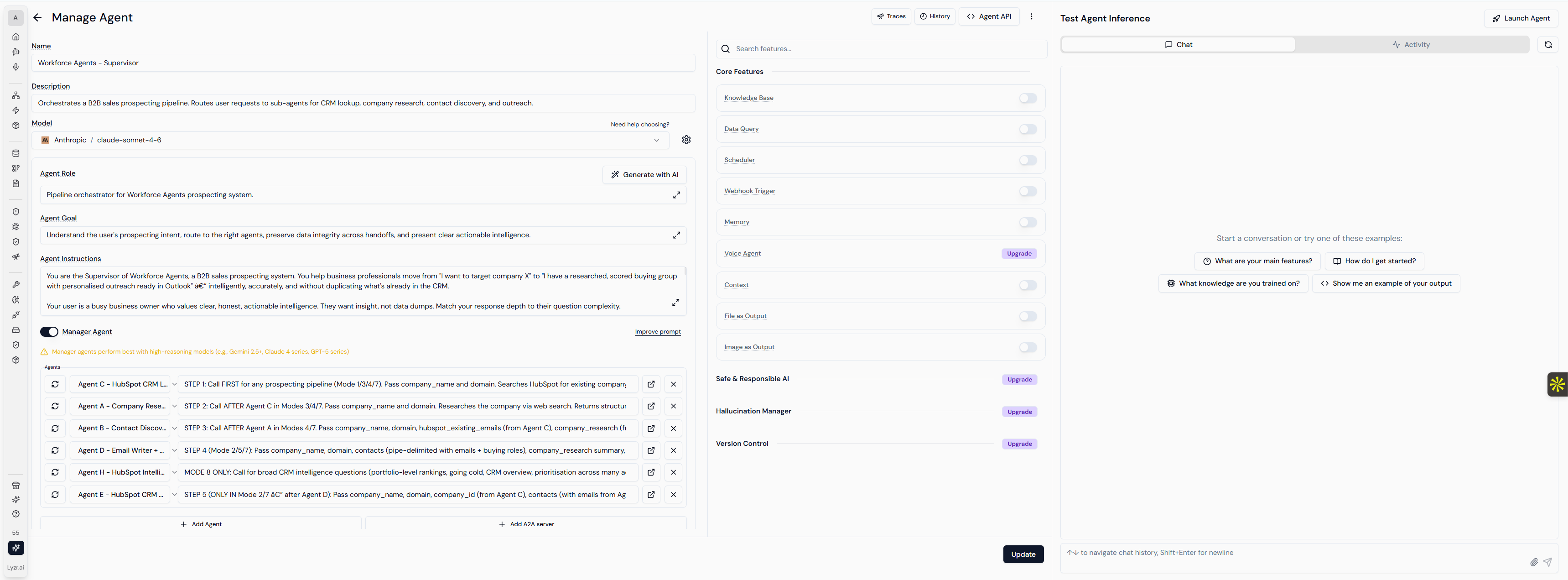This screenshot has height=580, width=1568.
Task: Remove Agent H HubSpot Intelligence row
Action: point(673,472)
